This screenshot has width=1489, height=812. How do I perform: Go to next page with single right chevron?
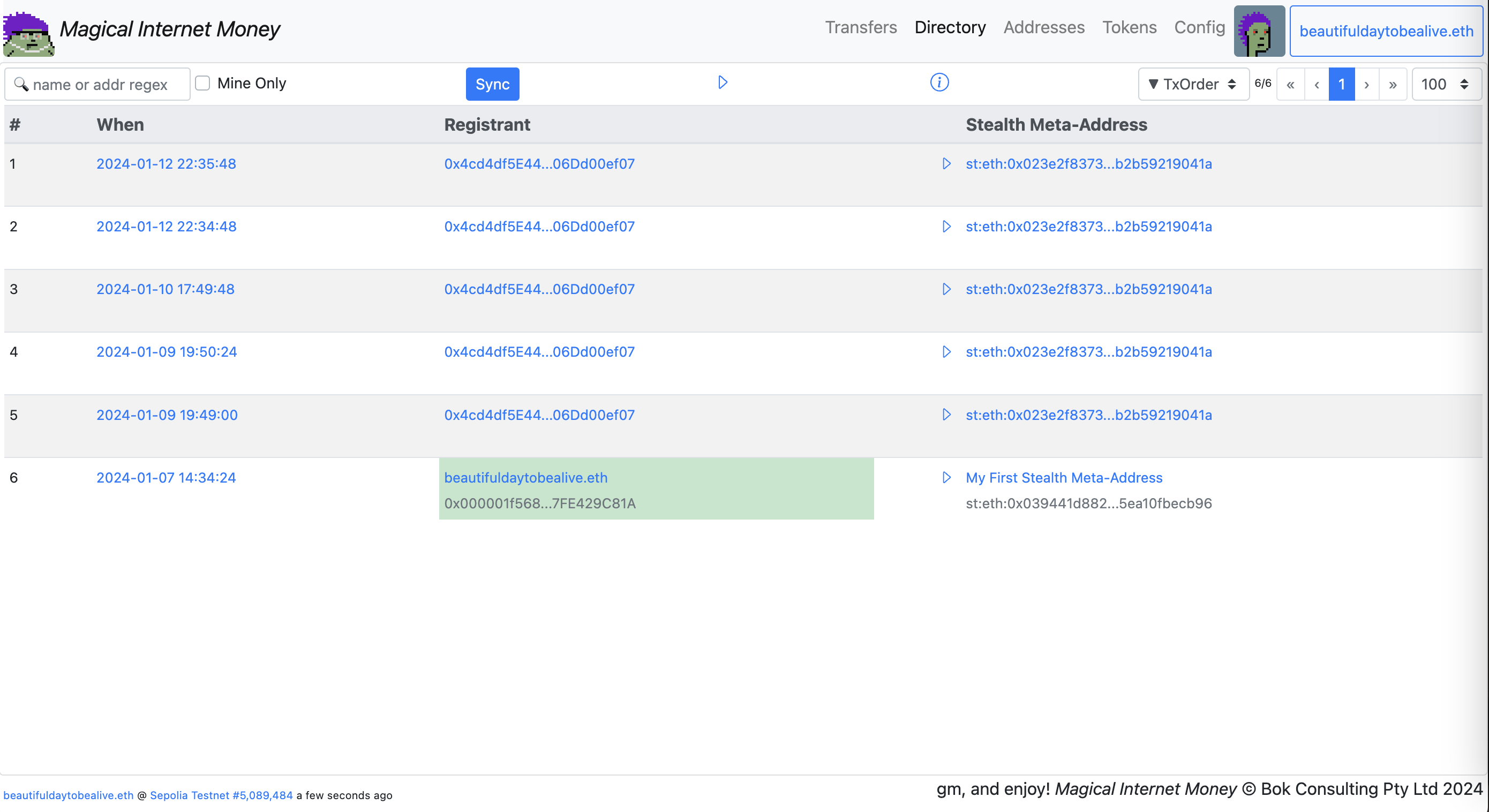[1366, 85]
